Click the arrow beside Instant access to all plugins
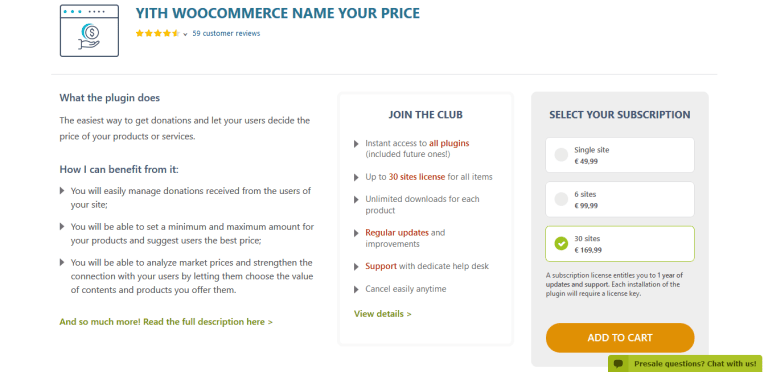Screen dimensions: 768x372 [x=356, y=144]
